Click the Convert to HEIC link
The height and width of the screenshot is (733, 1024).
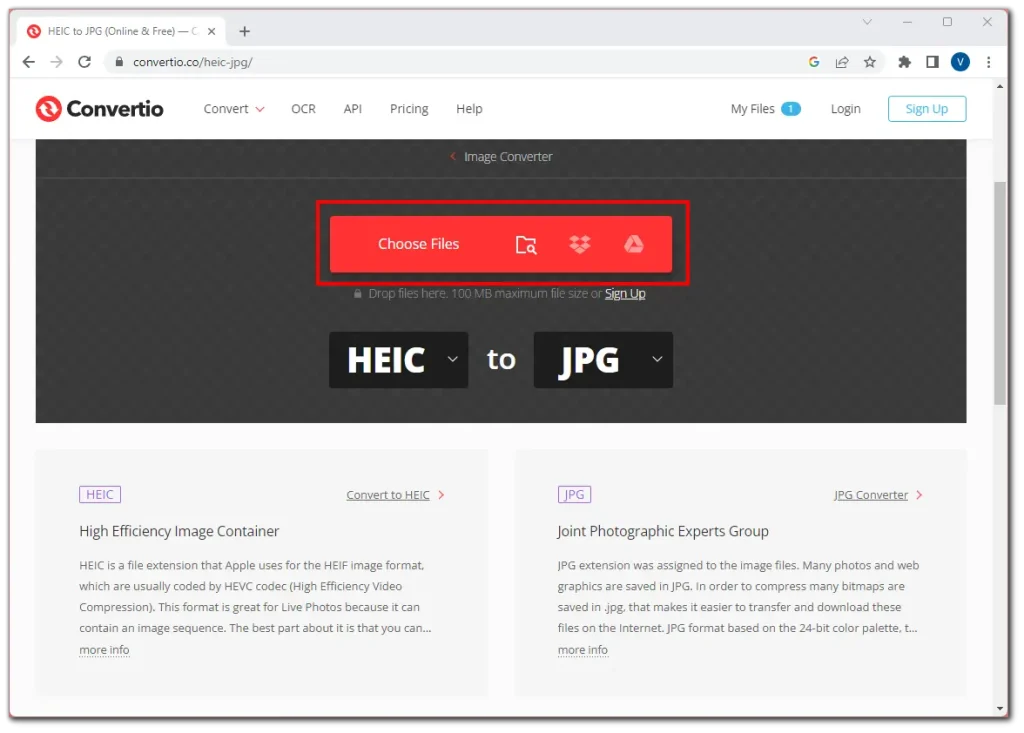click(x=388, y=495)
